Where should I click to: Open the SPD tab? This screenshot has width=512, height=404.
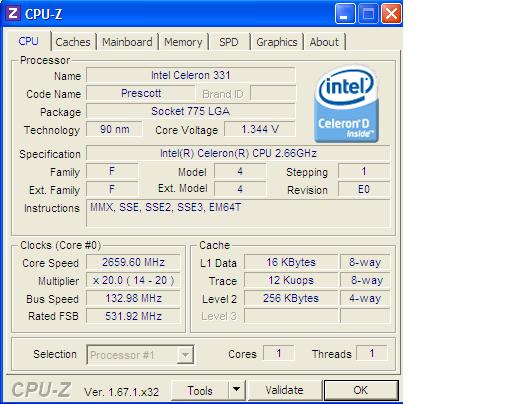[229, 42]
